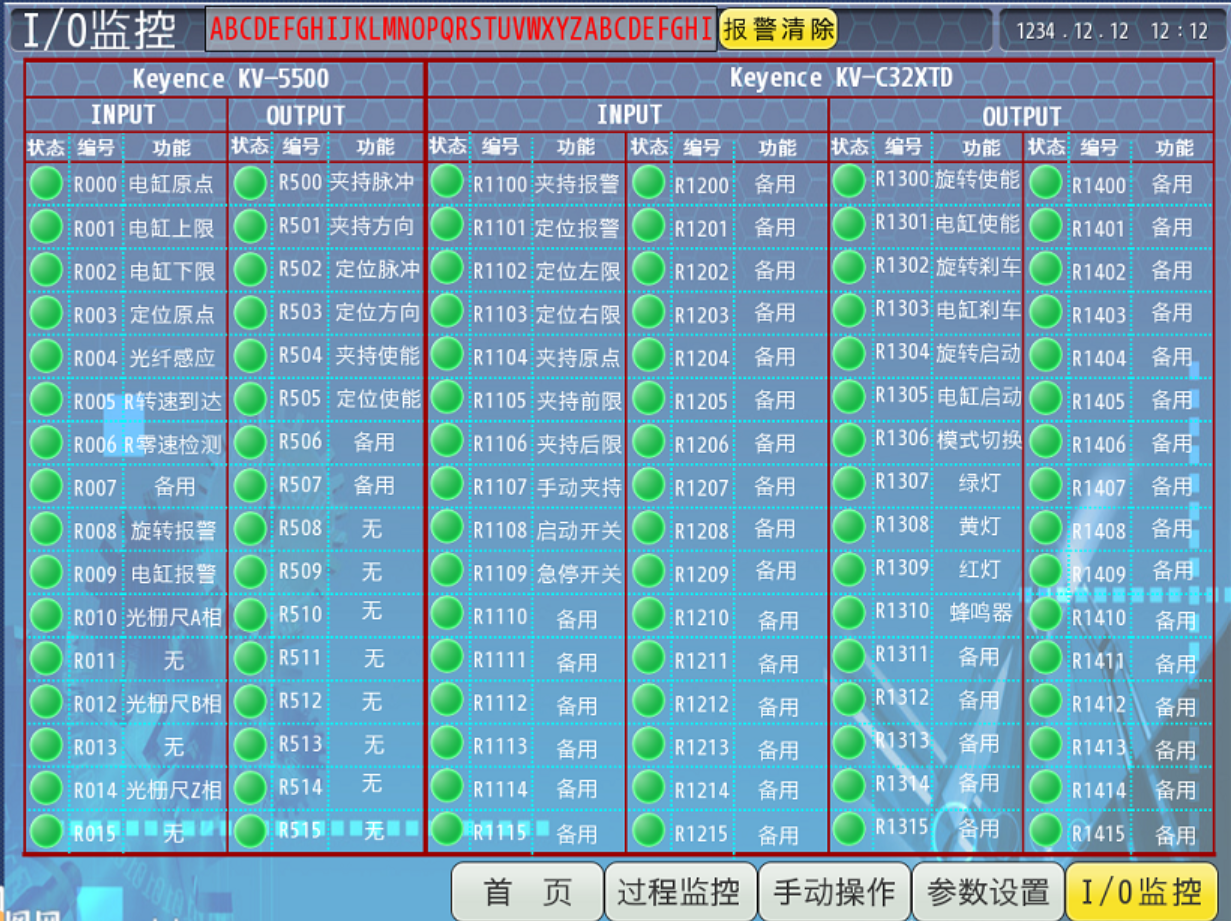Viewport: 1231px width, 921px height.
Task: Open the 过程监控 process monitoring page
Action: tap(680, 891)
